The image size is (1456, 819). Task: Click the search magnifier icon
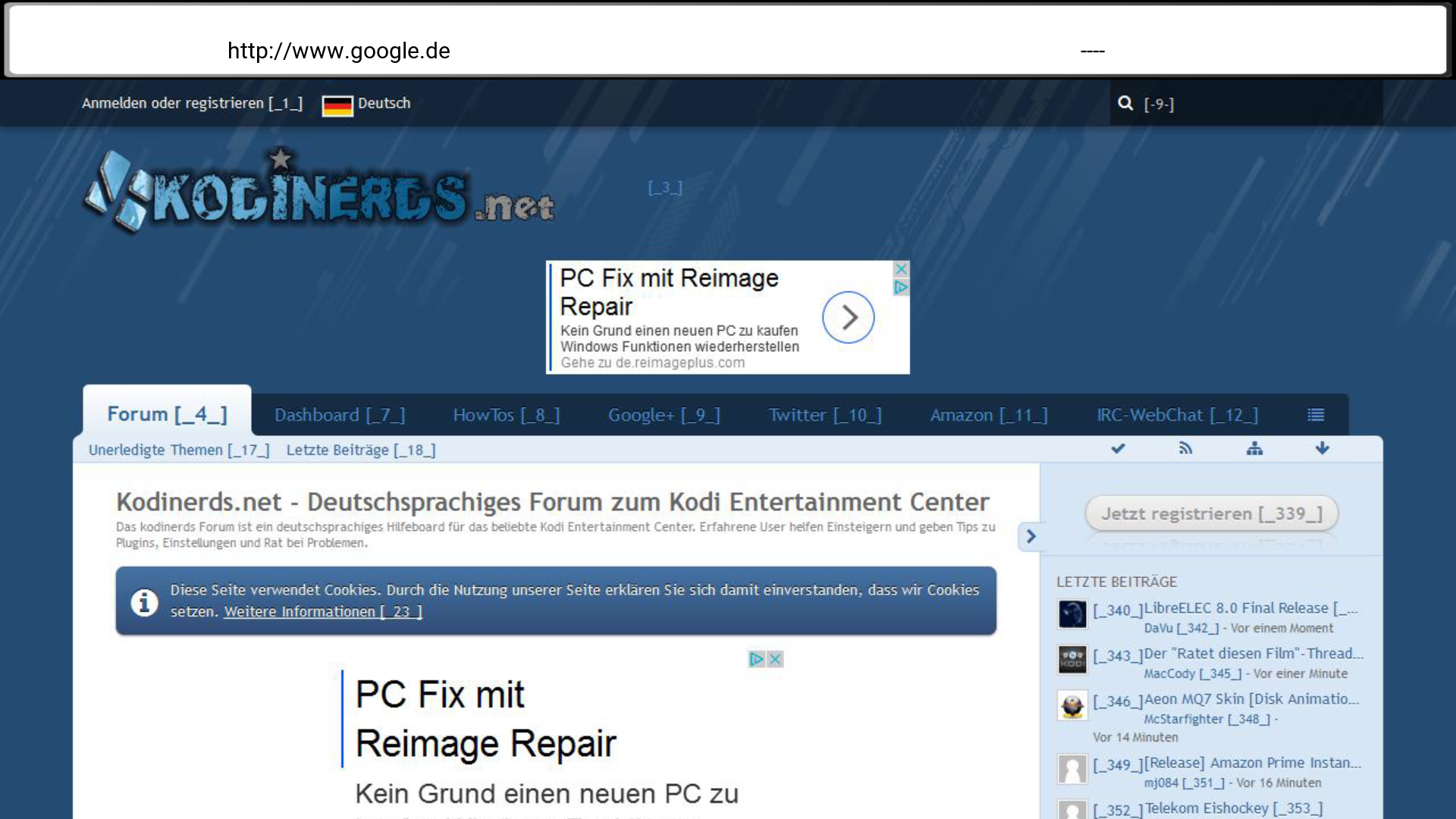(1125, 103)
